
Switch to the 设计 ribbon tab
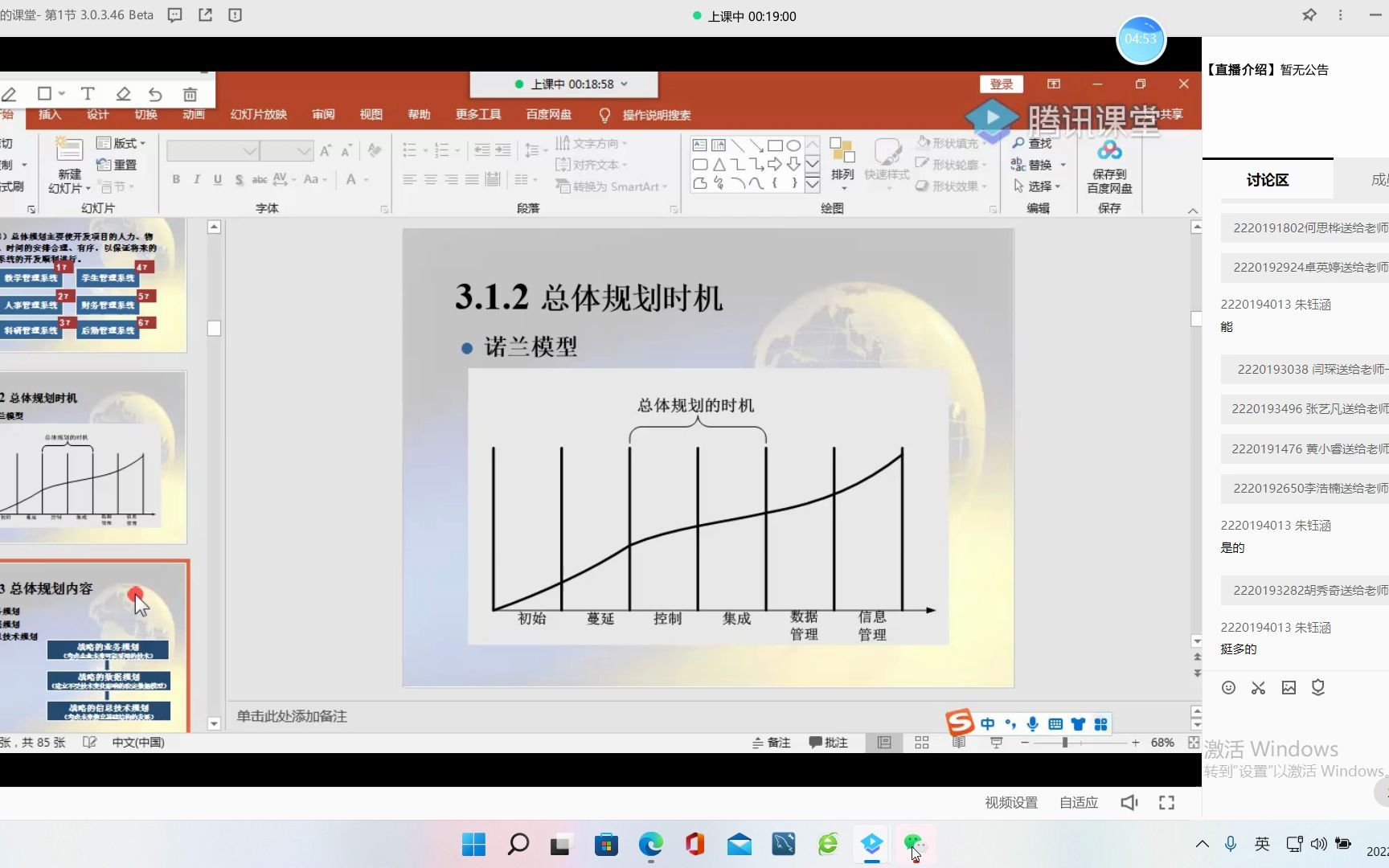point(96,114)
